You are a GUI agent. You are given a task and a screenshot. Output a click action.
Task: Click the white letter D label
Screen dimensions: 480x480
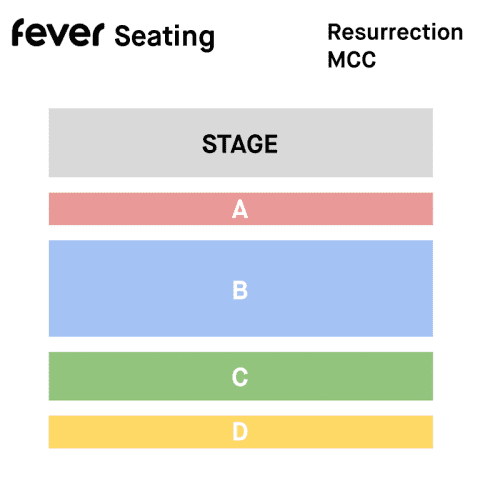tap(240, 432)
